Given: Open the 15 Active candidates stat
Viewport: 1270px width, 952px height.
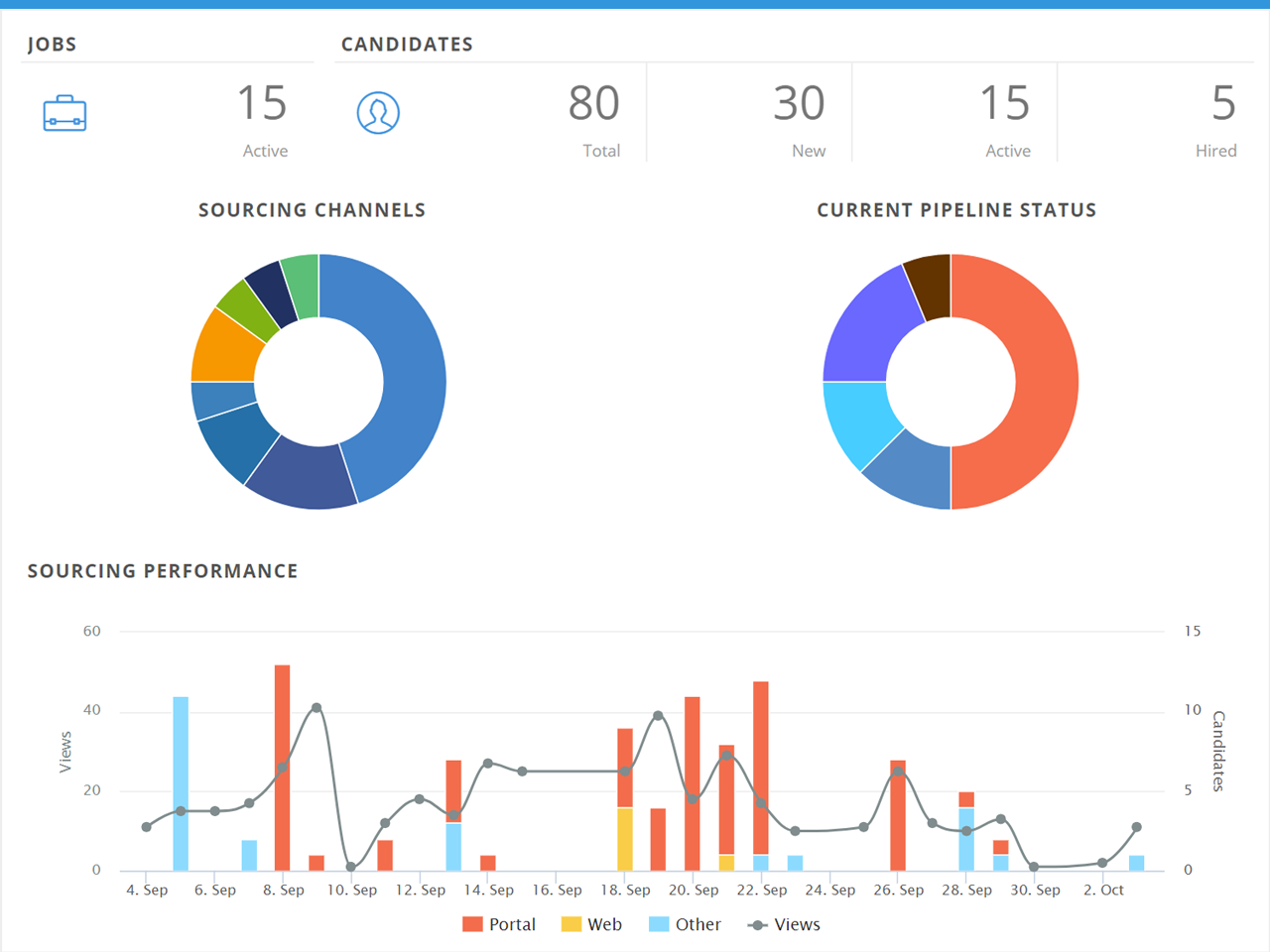Looking at the screenshot, I should tap(1004, 104).
